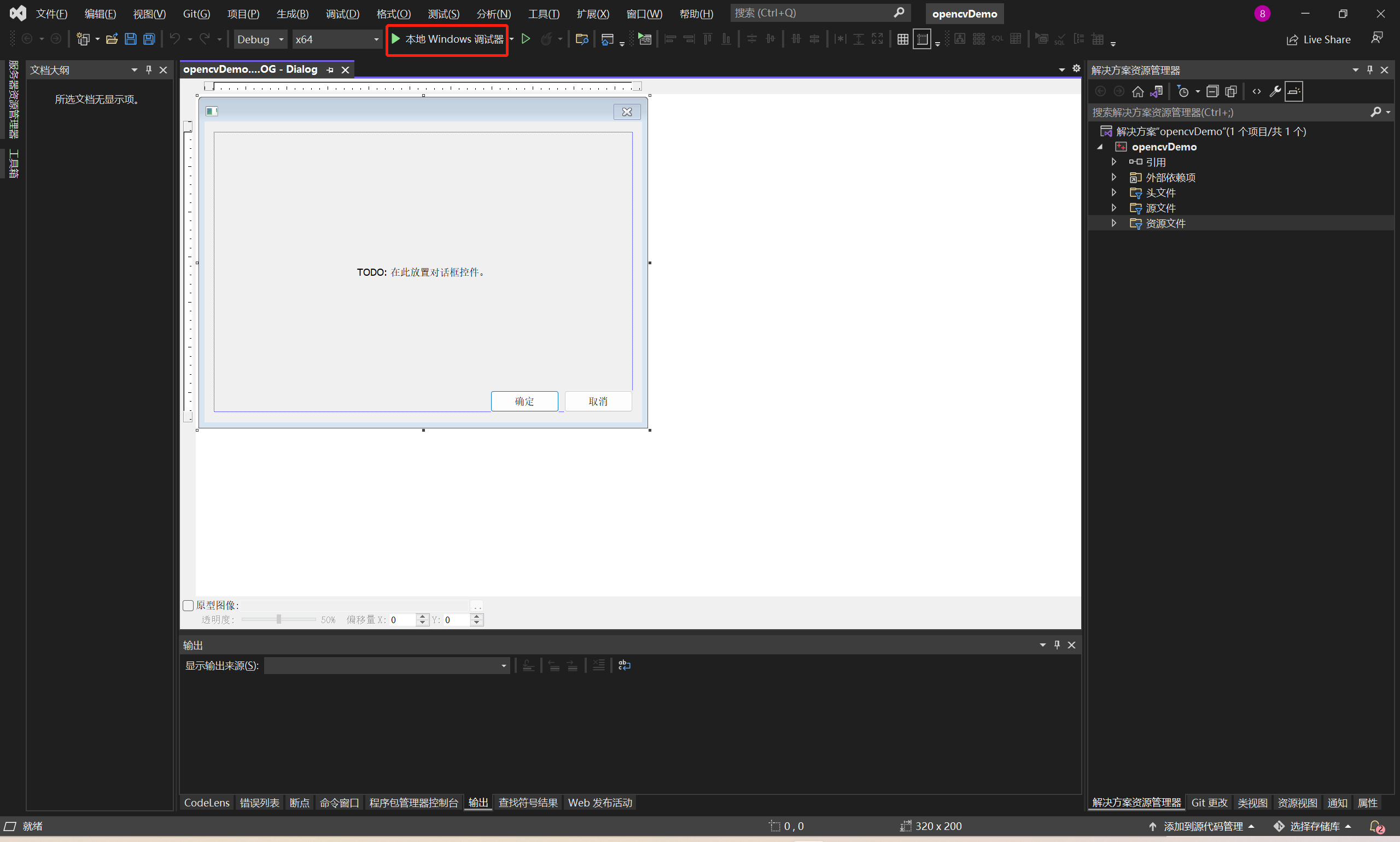Enable the 原型图像 checkbox
1400x842 pixels.
188,606
